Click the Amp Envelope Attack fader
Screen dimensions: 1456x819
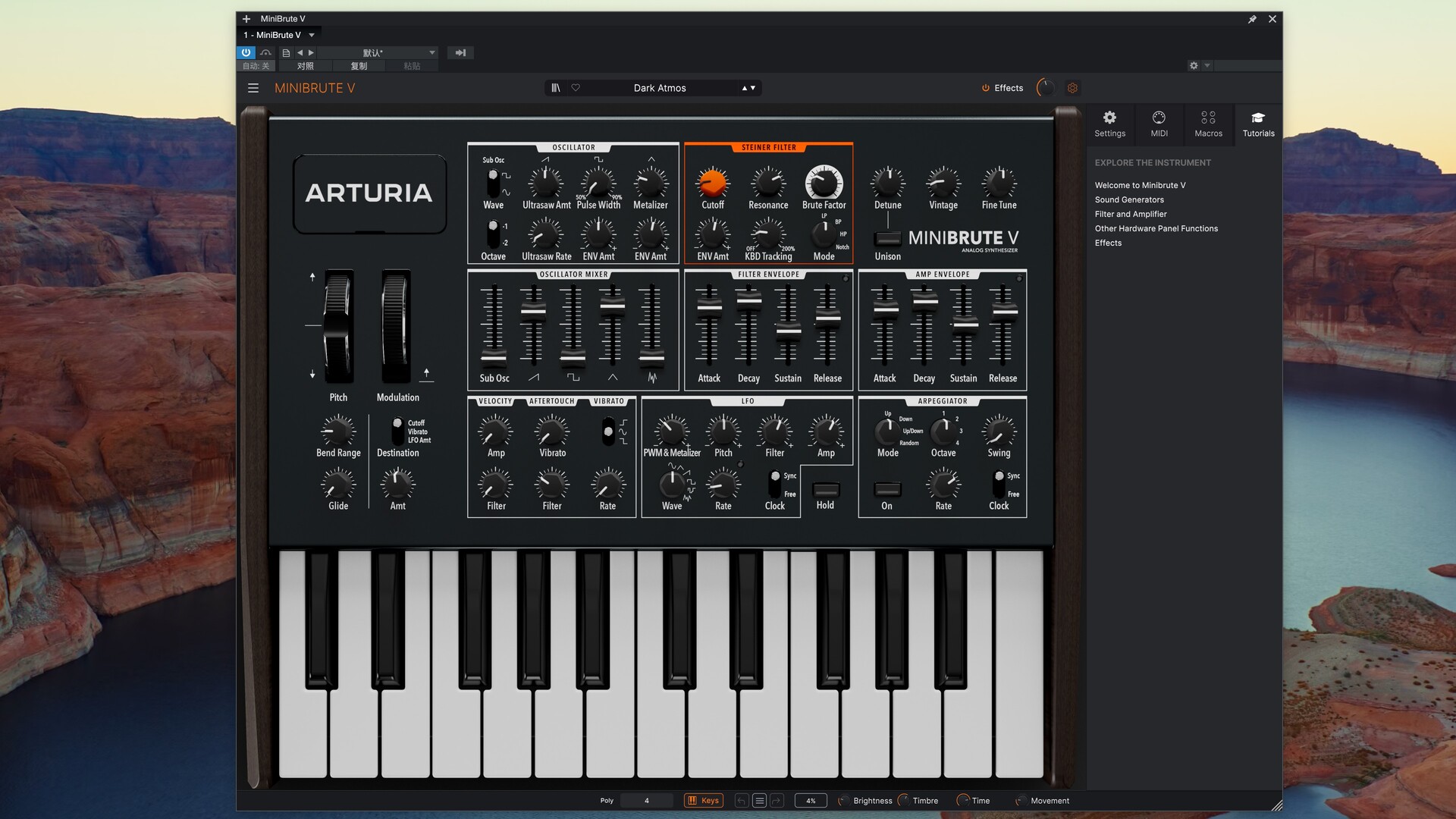point(884,308)
